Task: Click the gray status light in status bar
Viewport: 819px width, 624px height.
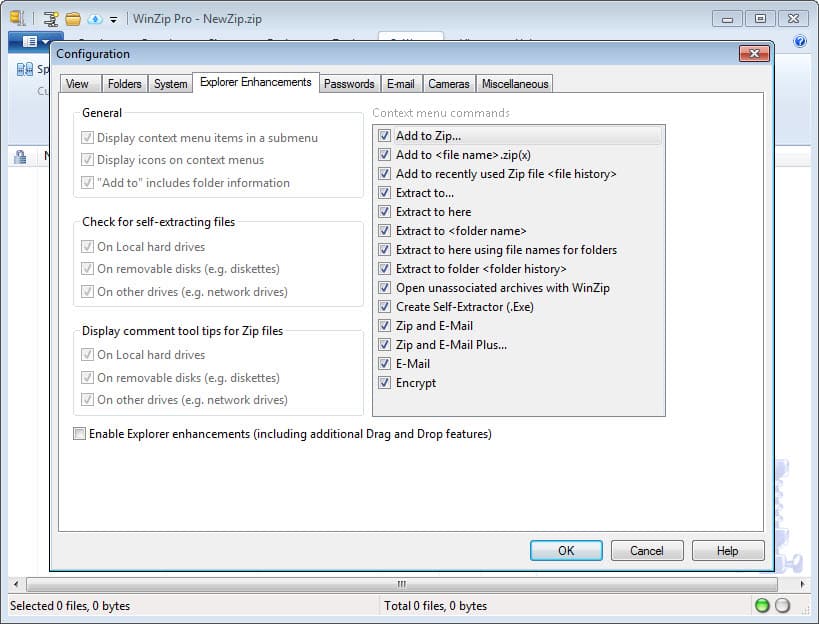Action: (x=782, y=605)
